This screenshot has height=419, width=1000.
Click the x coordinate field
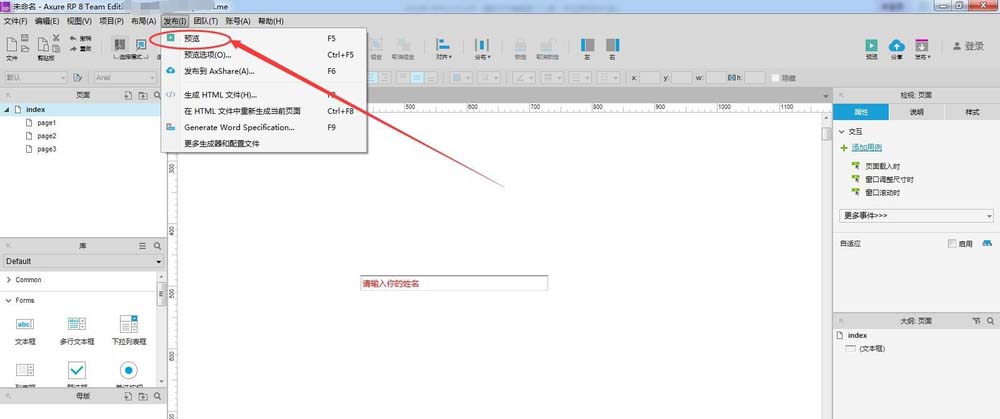(x=649, y=78)
